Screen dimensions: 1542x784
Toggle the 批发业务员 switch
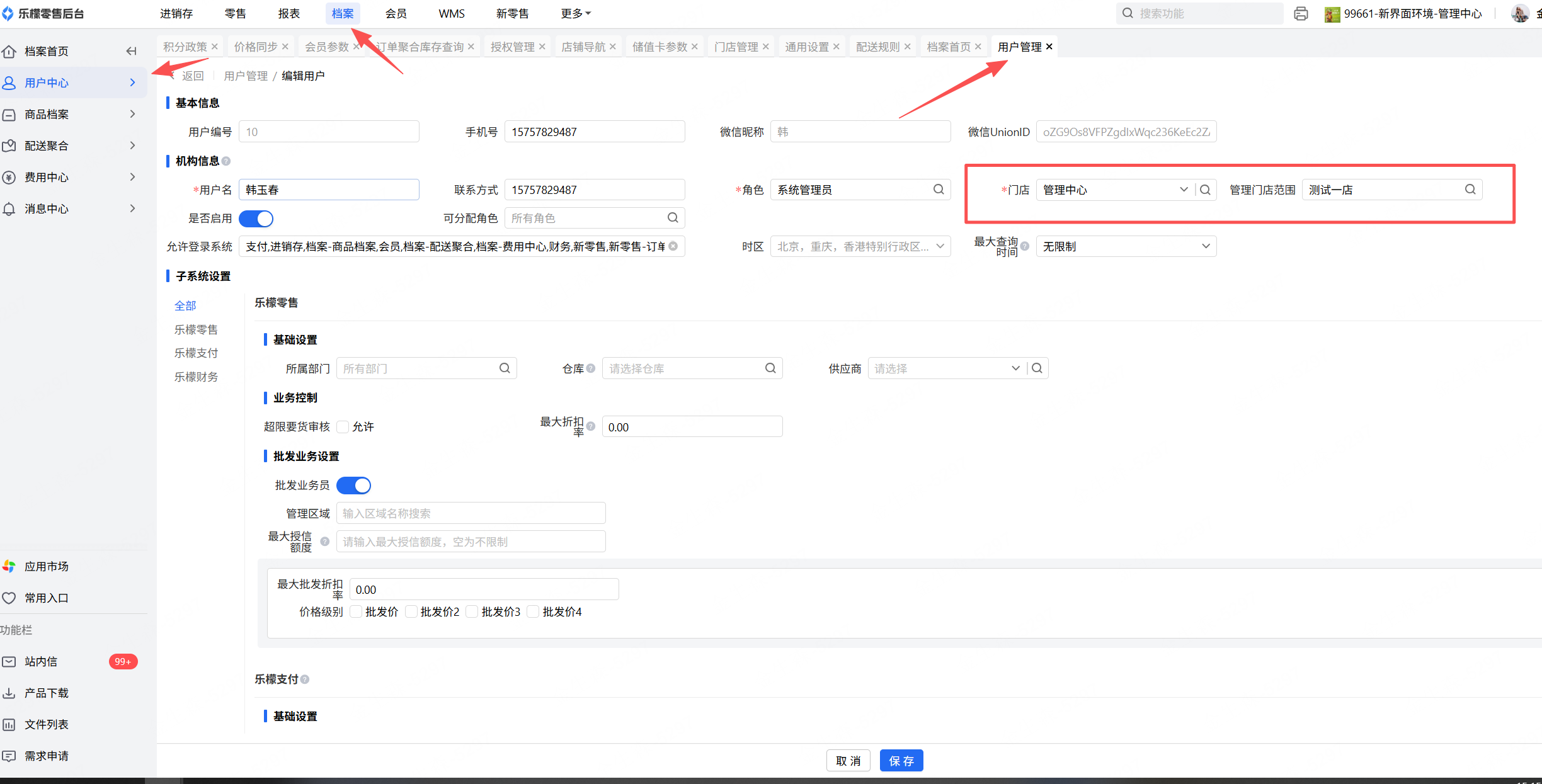353,486
